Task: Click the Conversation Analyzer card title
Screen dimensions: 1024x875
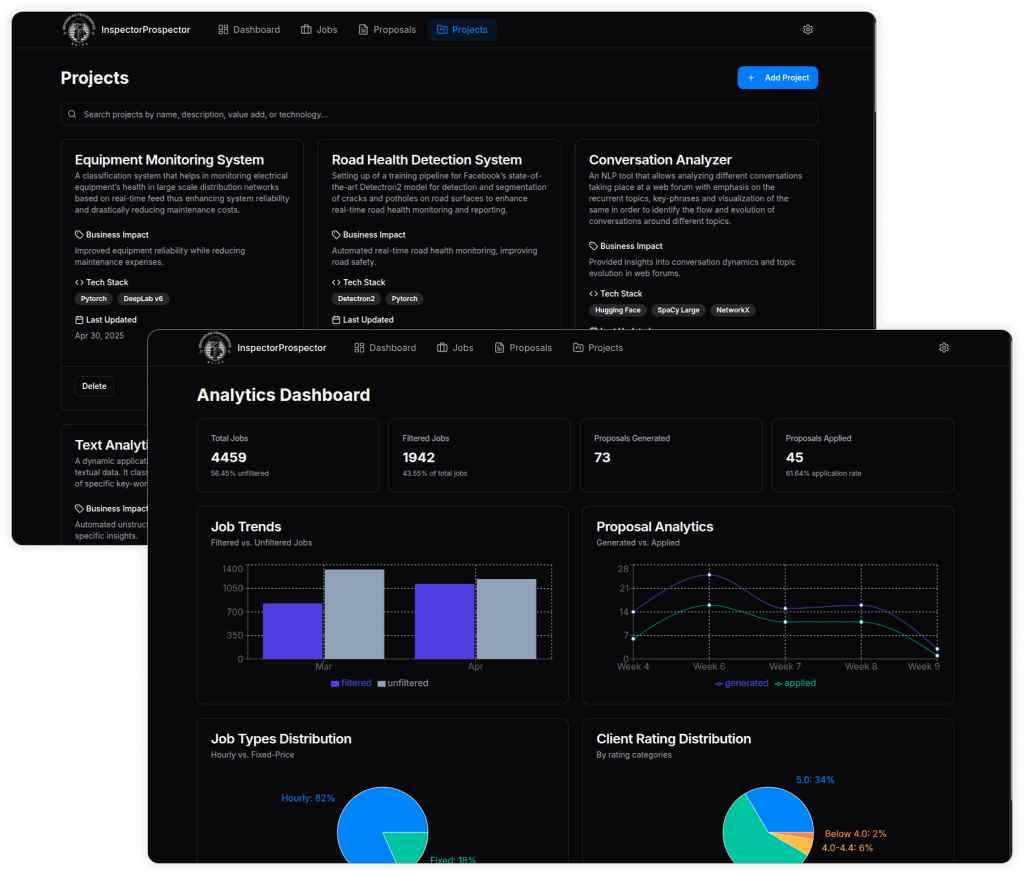Action: point(660,160)
